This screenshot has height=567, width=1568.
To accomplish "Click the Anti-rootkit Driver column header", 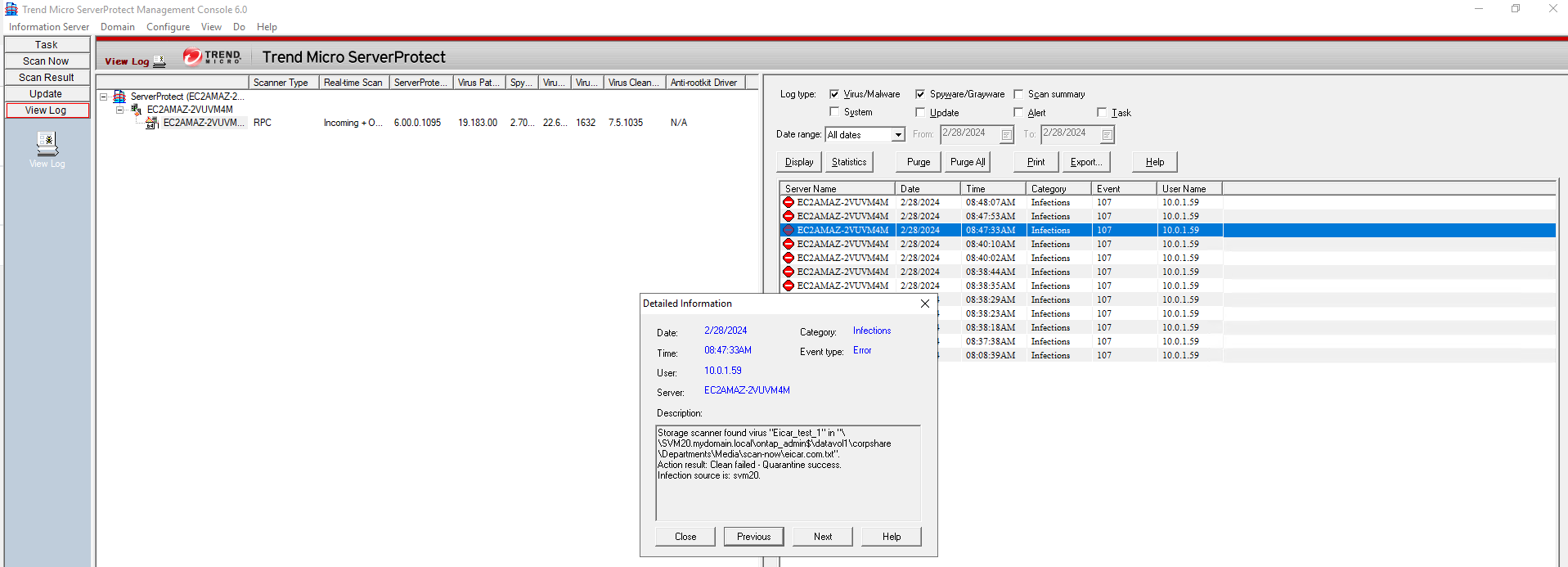I will [707, 83].
